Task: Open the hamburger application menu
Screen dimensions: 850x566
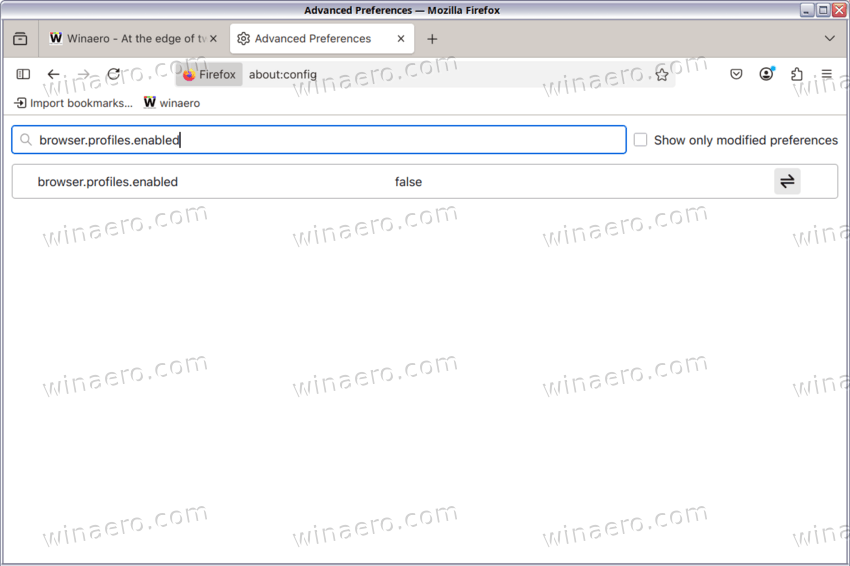Action: 826,74
